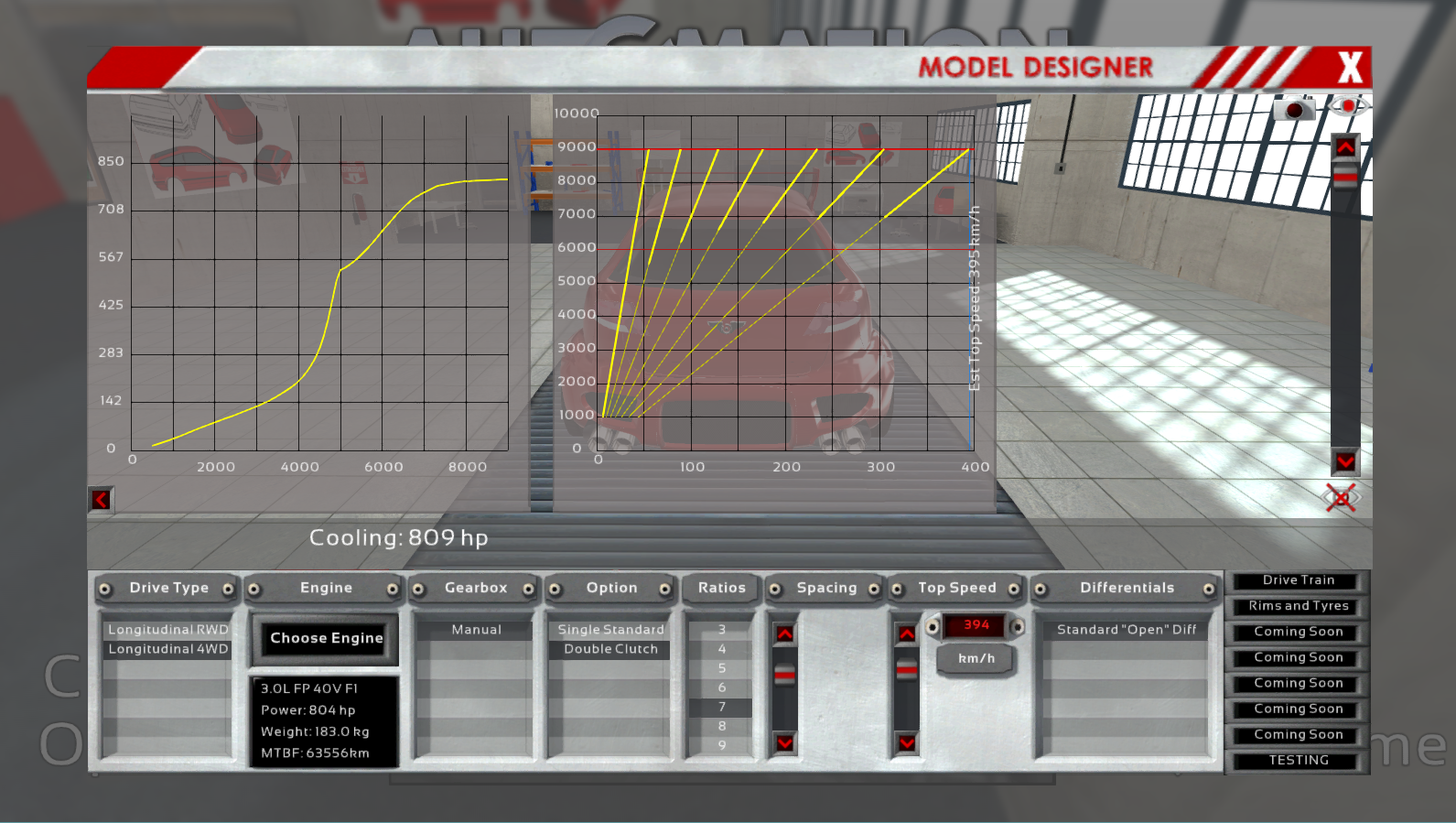Viewport: 1456px width, 823px height.
Task: Click the "Power: 804 hp" engine stat
Action: [308, 710]
